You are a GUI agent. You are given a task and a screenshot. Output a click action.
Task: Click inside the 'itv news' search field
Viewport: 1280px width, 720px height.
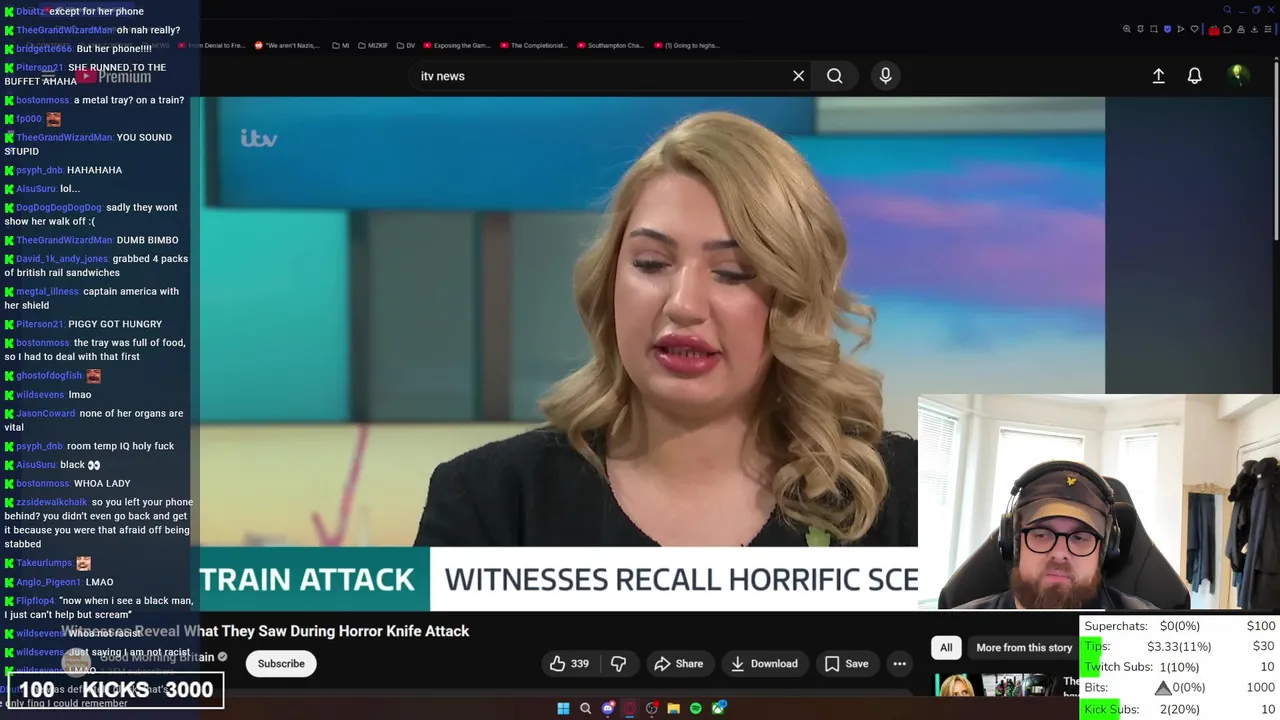point(600,76)
